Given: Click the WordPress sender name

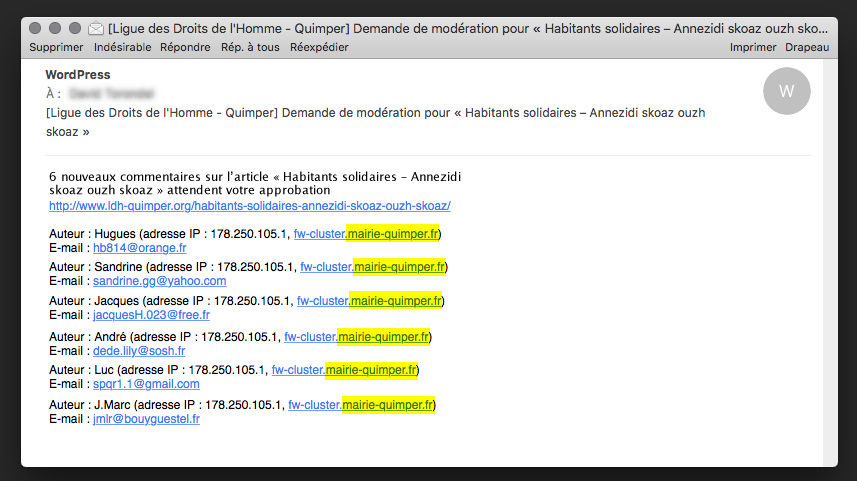Looking at the screenshot, I should tap(77, 75).
